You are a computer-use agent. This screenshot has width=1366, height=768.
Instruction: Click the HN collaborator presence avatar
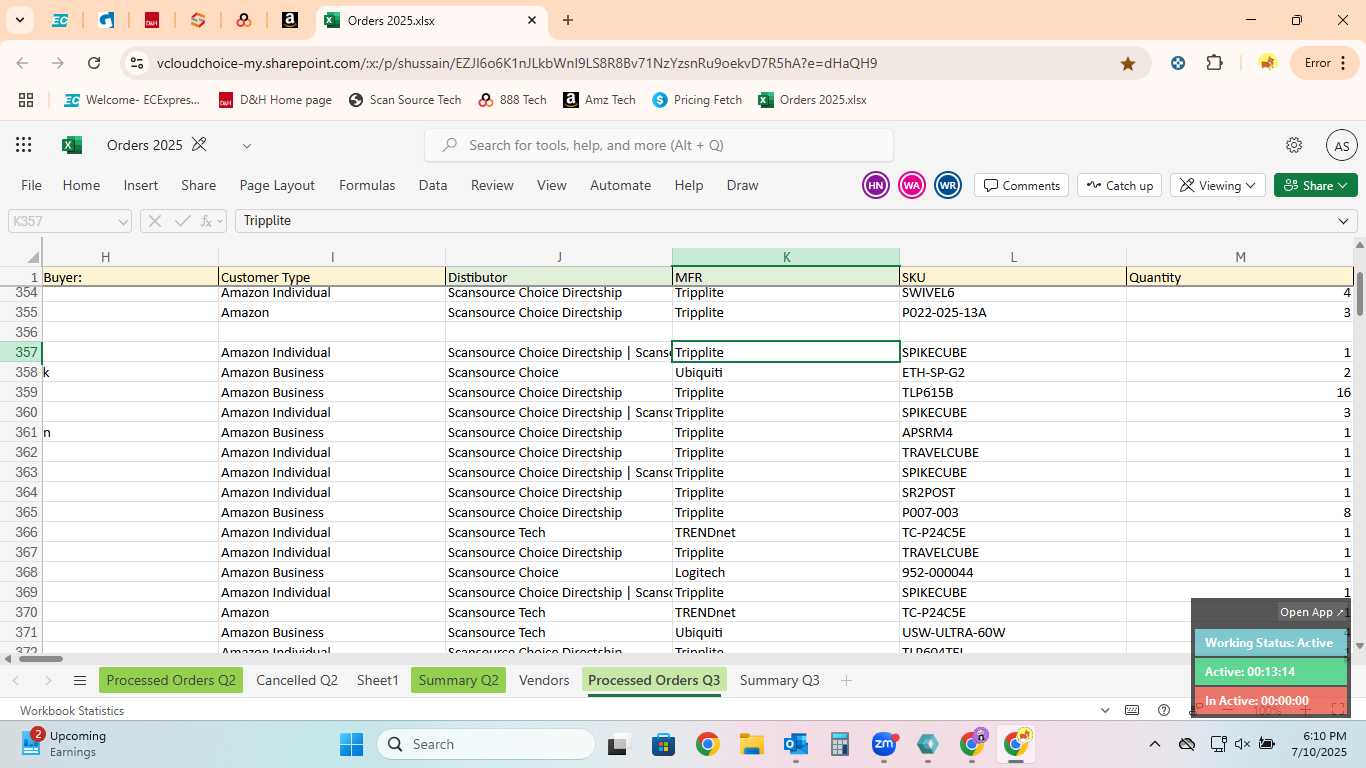pyautogui.click(x=875, y=185)
